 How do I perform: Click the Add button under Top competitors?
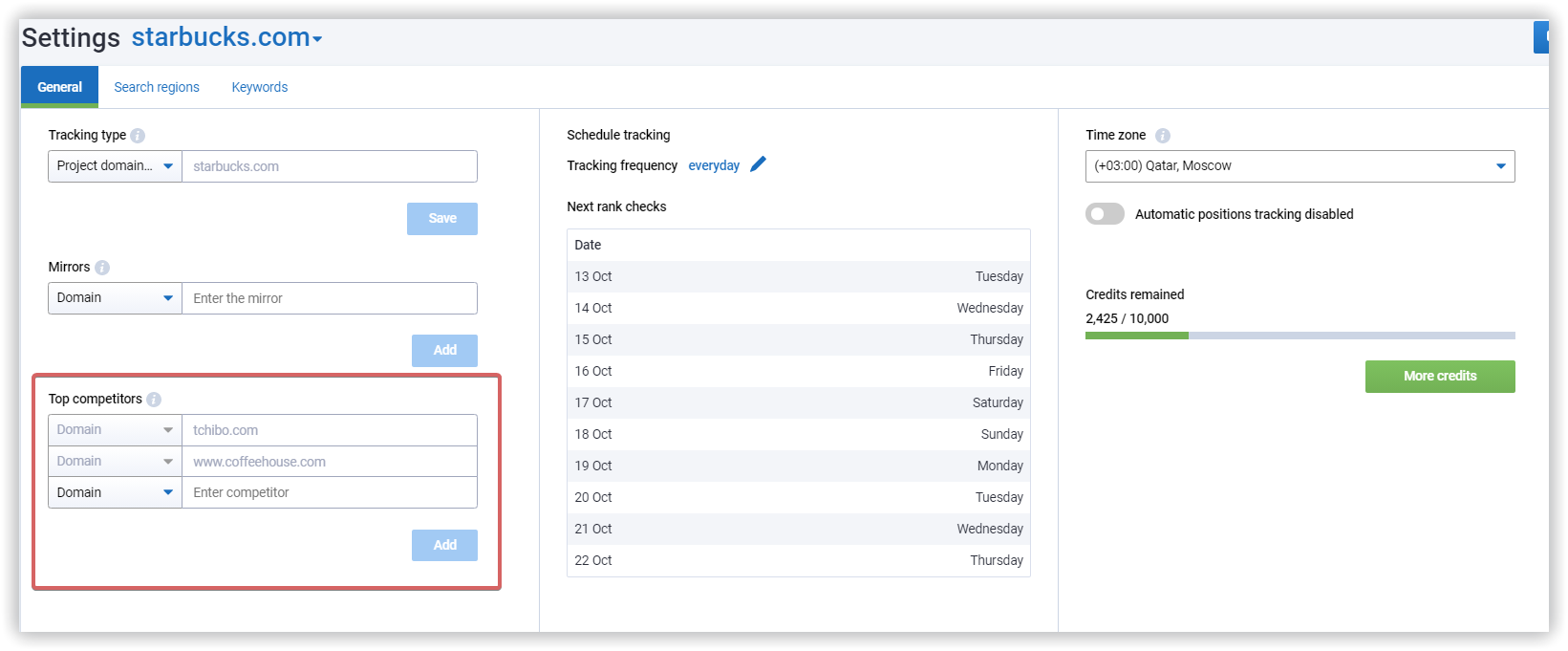445,546
